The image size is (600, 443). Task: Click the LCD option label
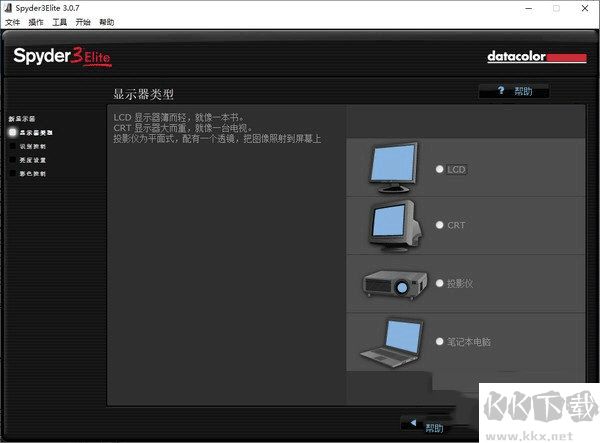click(457, 169)
